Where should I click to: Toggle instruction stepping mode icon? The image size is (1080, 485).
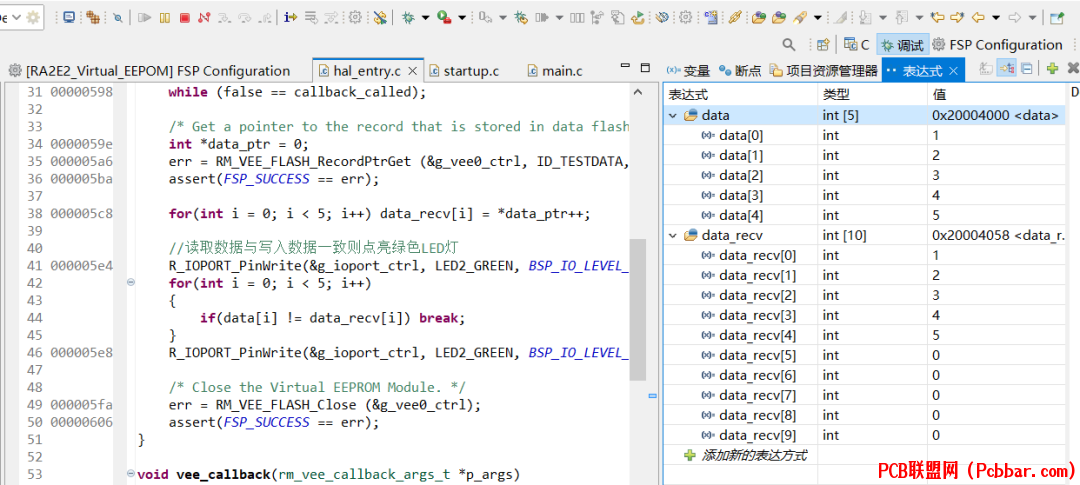[291, 18]
